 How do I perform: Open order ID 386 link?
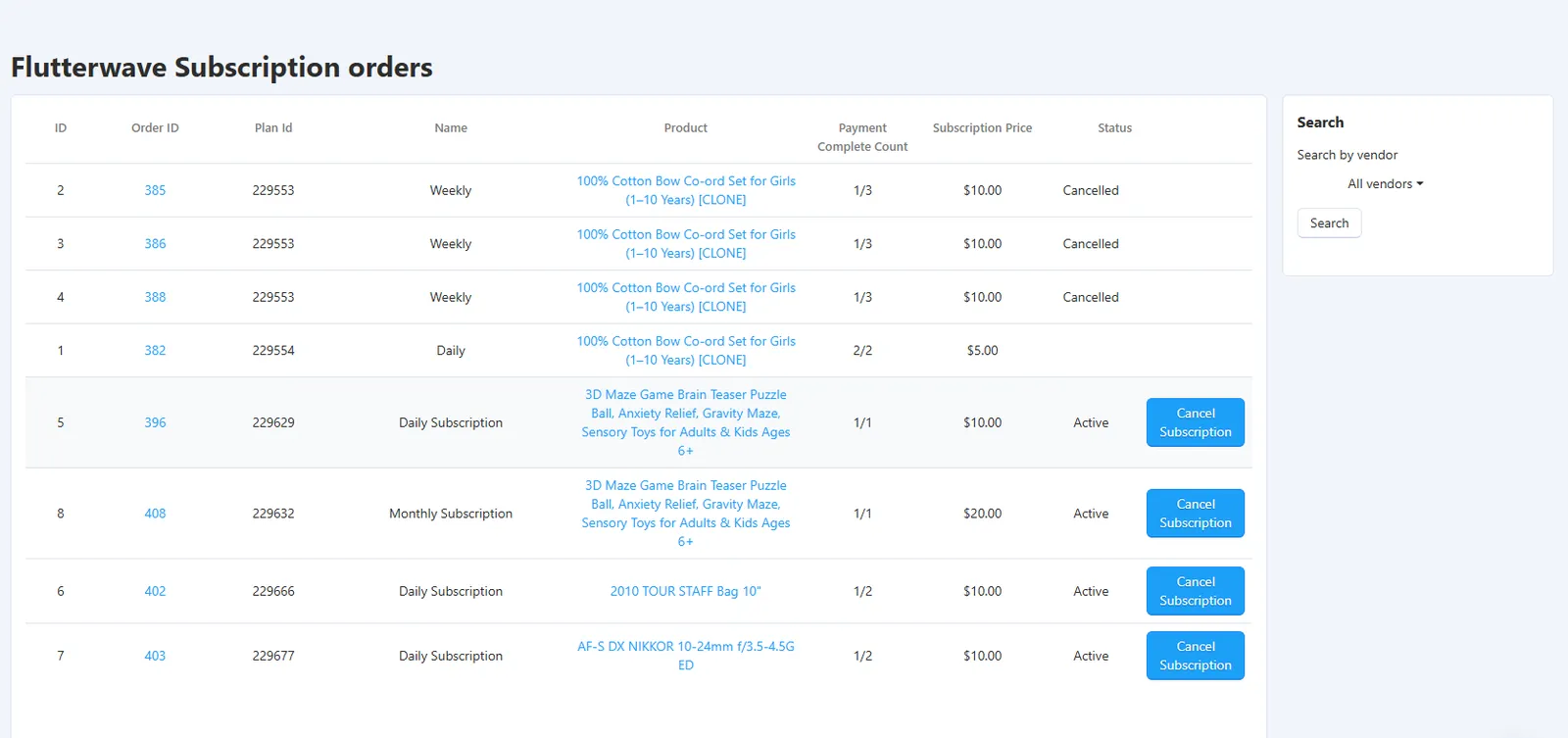(155, 243)
